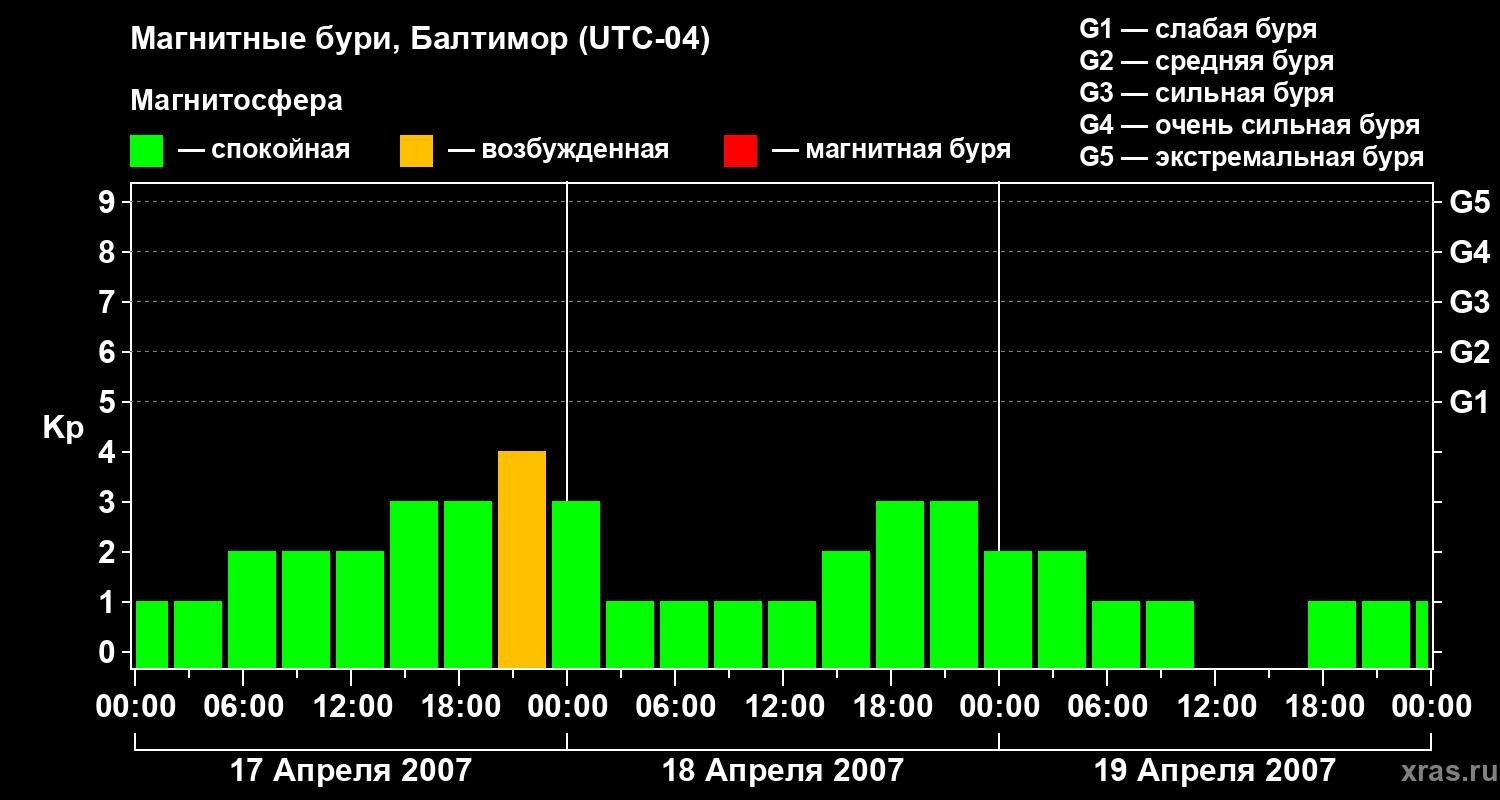
Task: Click 'G5 — экстремальная буря' description
Action: point(1251,157)
